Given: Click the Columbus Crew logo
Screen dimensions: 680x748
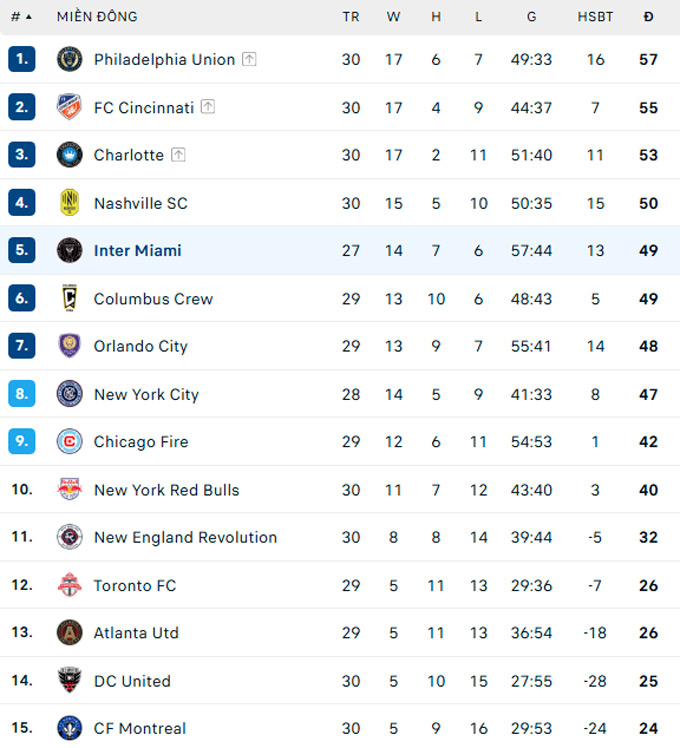Looking at the screenshot, I should [69, 298].
